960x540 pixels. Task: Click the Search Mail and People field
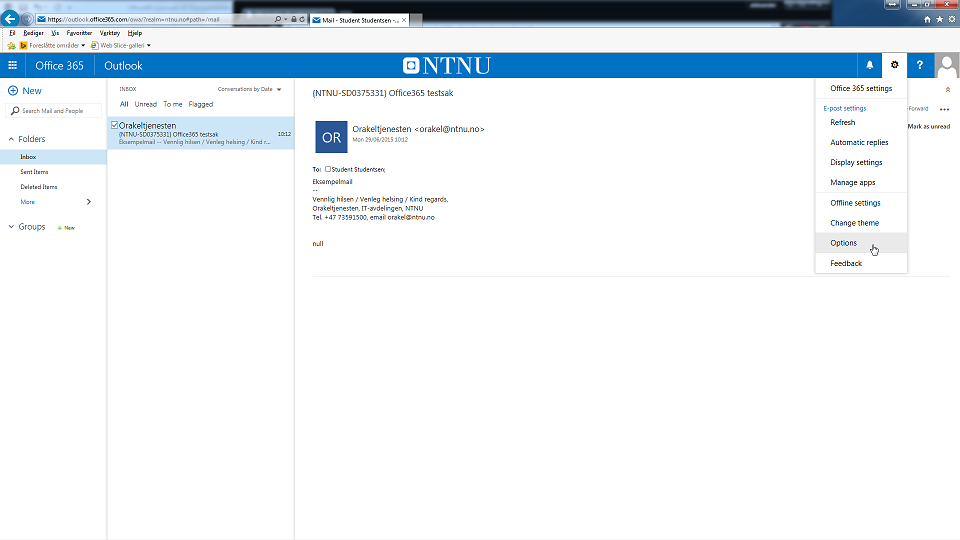point(53,111)
